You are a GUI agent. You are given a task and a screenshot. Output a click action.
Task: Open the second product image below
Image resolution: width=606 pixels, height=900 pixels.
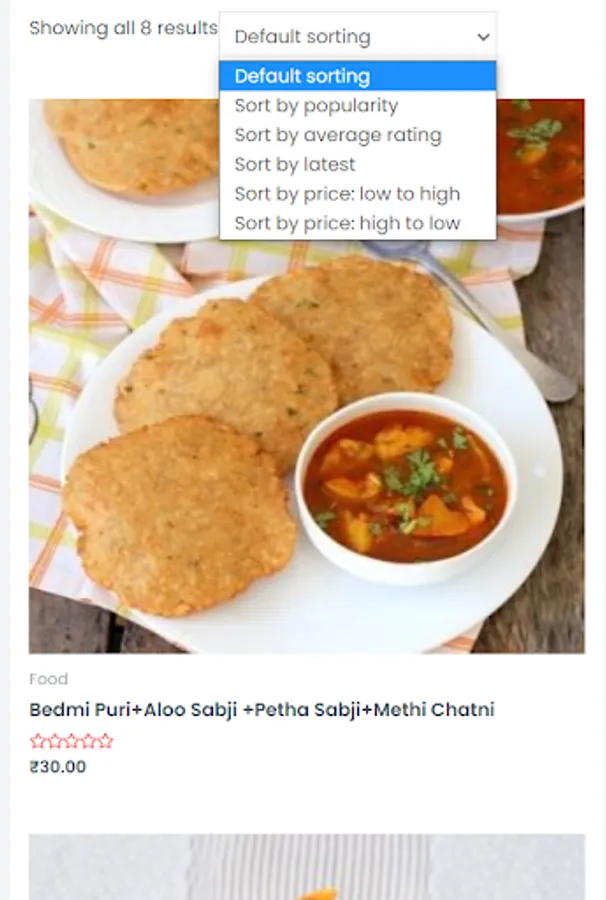tap(307, 867)
